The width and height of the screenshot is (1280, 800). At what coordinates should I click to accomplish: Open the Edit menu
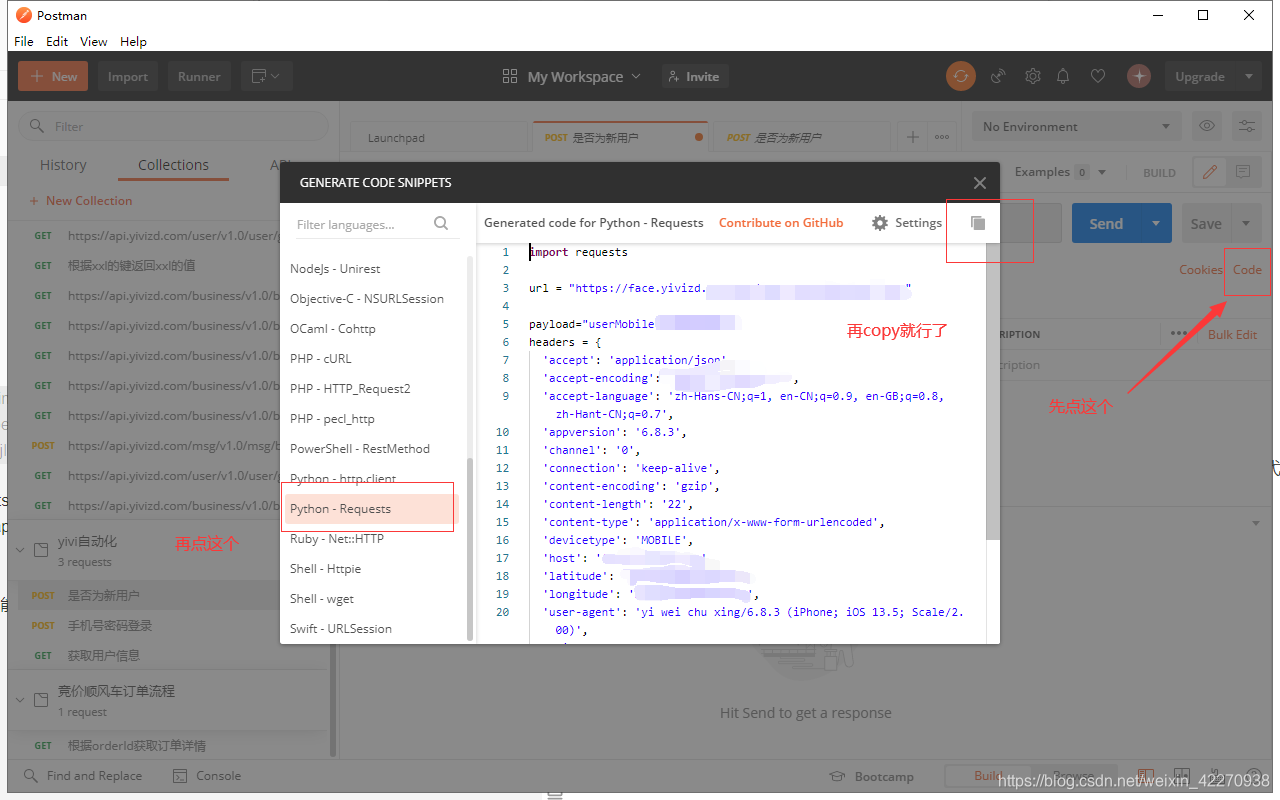(x=57, y=41)
